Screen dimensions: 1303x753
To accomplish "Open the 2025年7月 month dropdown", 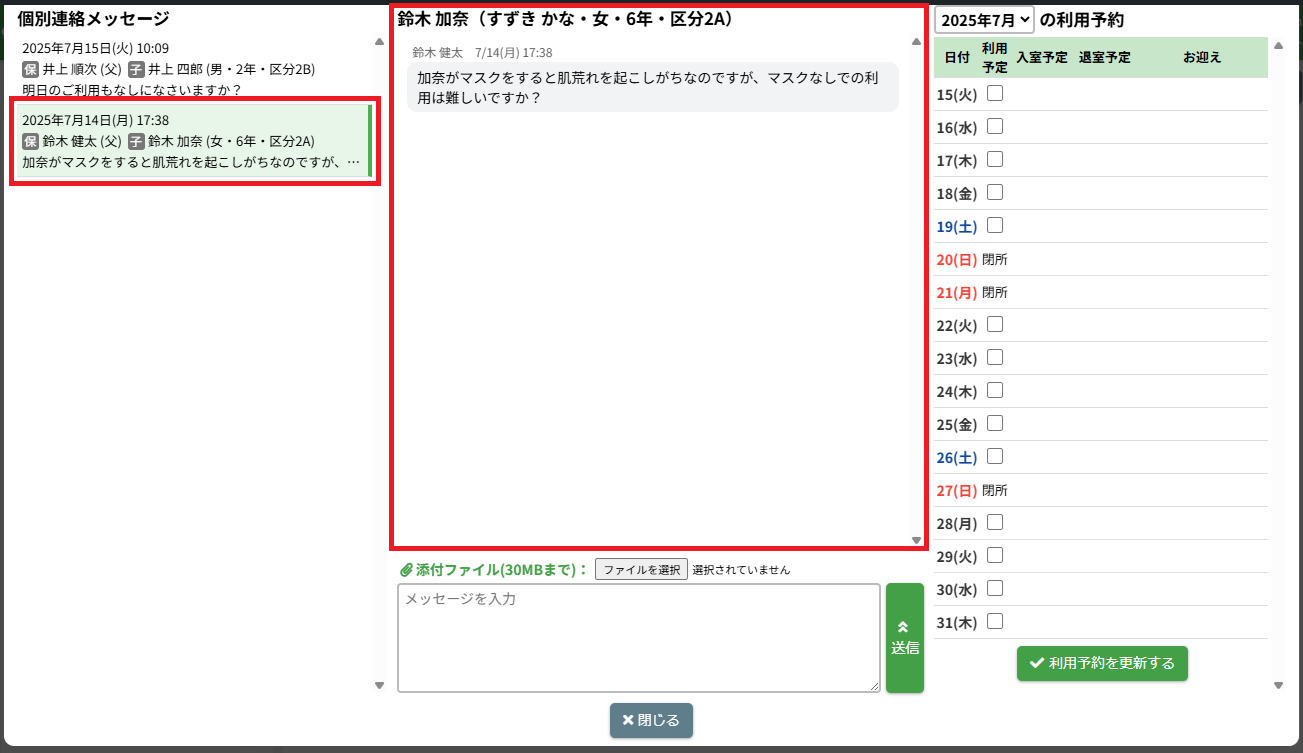I will (984, 20).
